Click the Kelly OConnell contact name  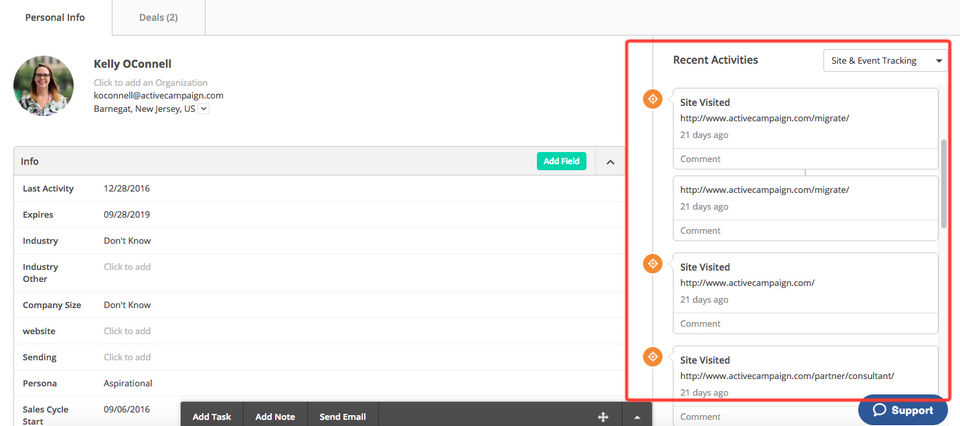pos(132,64)
